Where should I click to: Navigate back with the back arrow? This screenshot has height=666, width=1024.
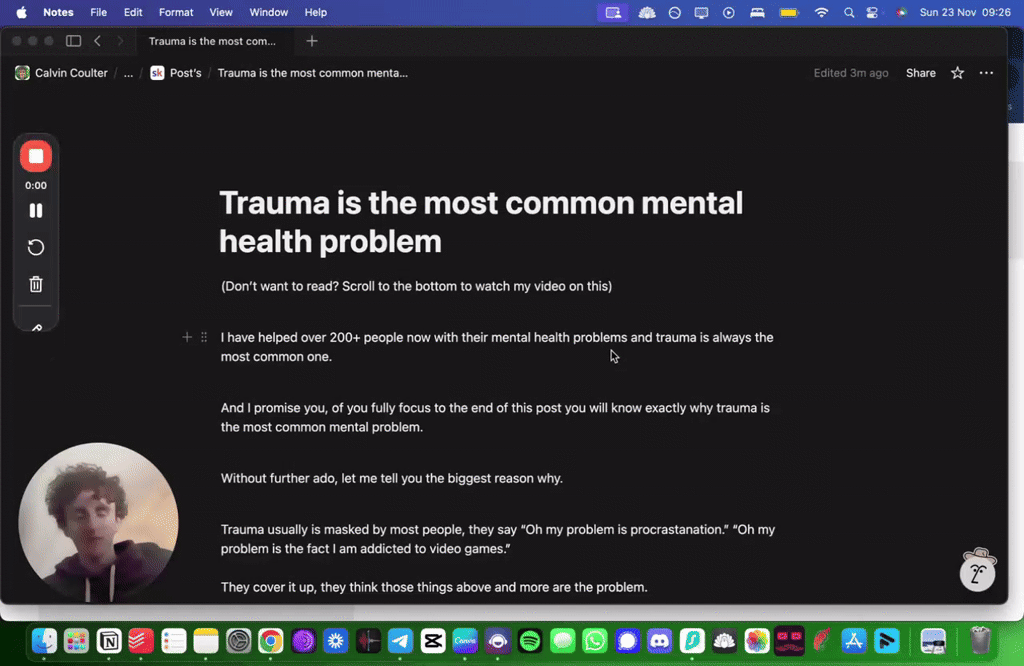pos(97,41)
